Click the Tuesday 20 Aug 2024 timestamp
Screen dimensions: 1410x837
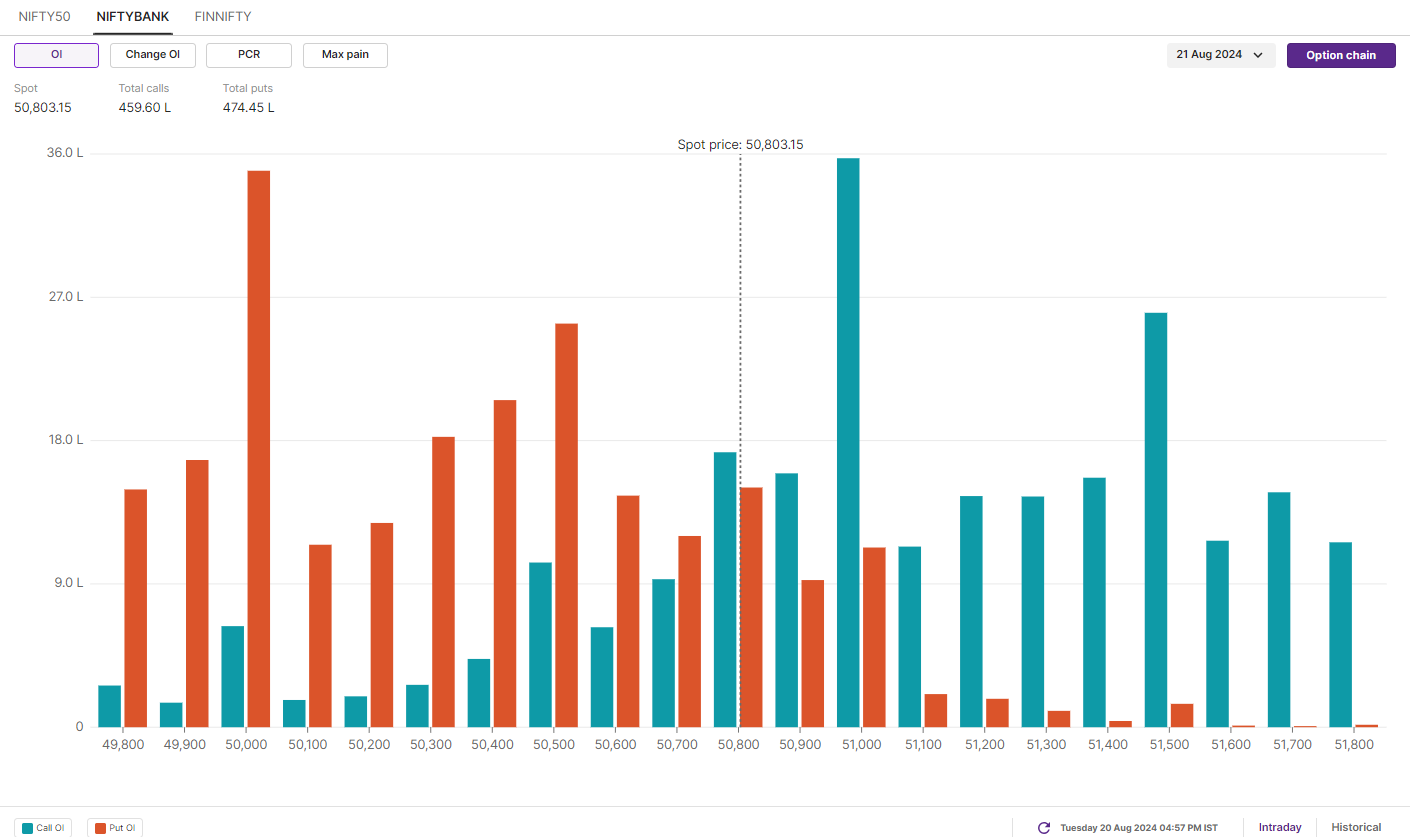pos(1139,828)
